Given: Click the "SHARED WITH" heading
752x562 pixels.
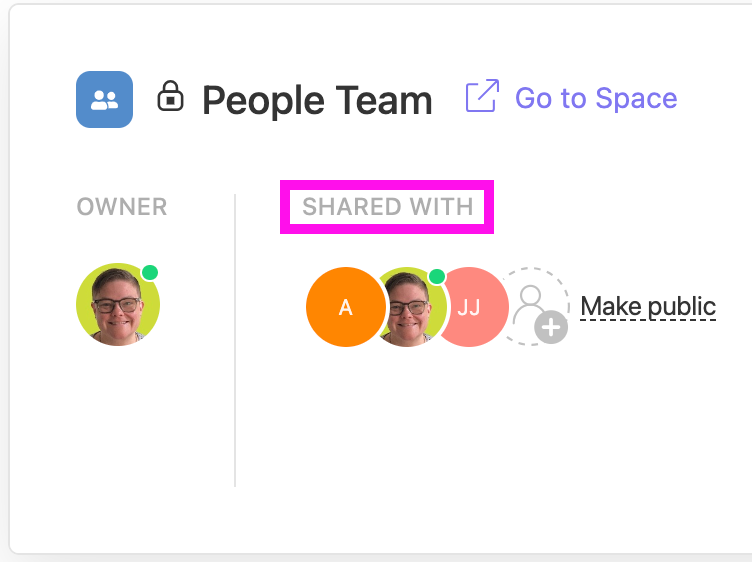Looking at the screenshot, I should [x=388, y=207].
